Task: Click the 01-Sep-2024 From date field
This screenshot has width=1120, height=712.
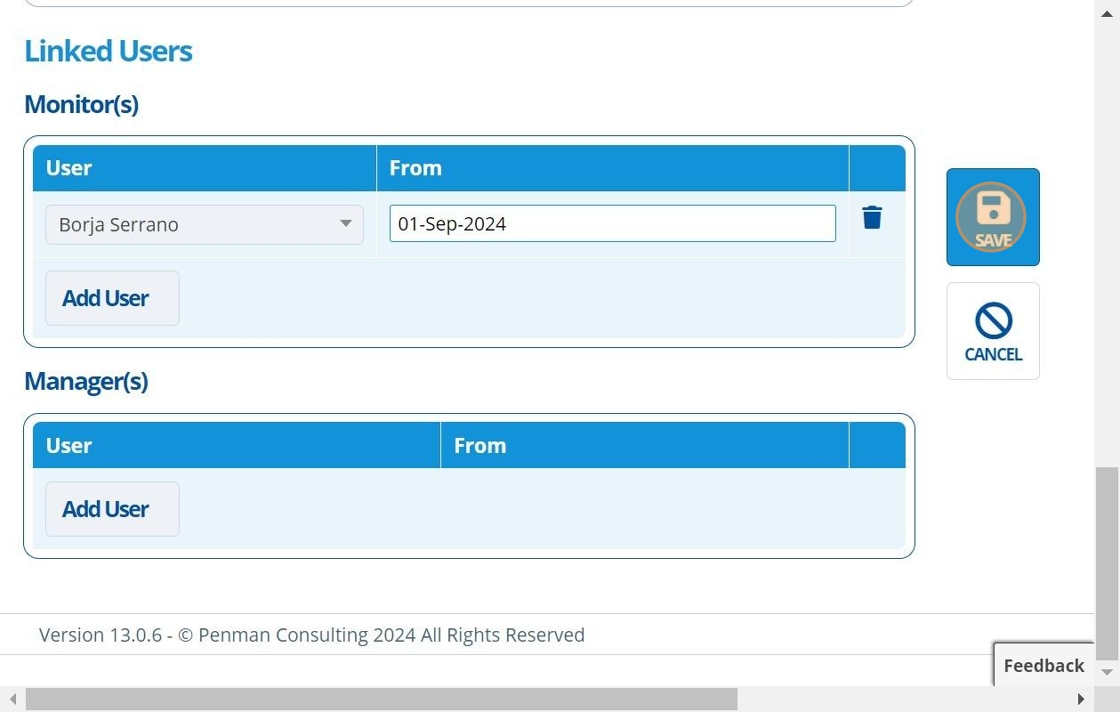Action: tap(612, 224)
